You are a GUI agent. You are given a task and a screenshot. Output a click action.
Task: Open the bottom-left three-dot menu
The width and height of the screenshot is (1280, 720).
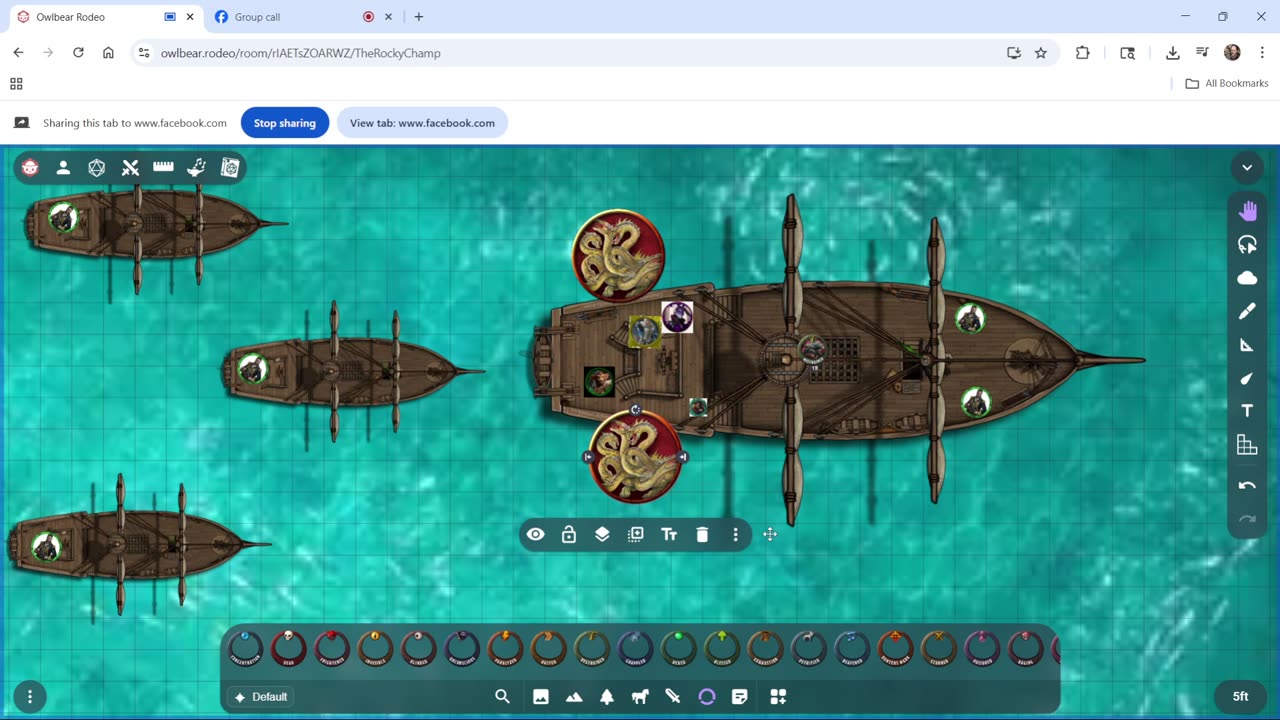tap(30, 697)
